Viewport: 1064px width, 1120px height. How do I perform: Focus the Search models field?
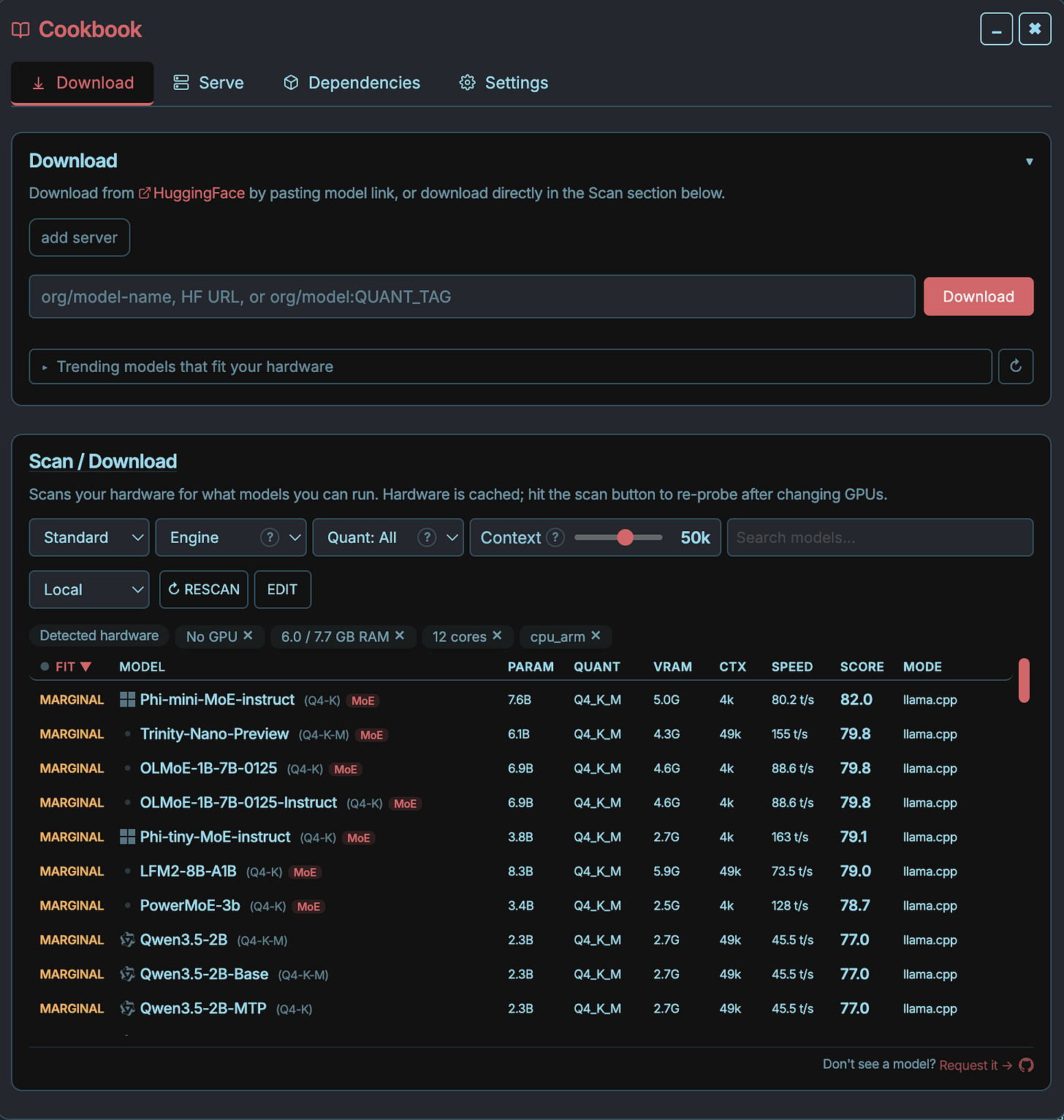tap(880, 538)
